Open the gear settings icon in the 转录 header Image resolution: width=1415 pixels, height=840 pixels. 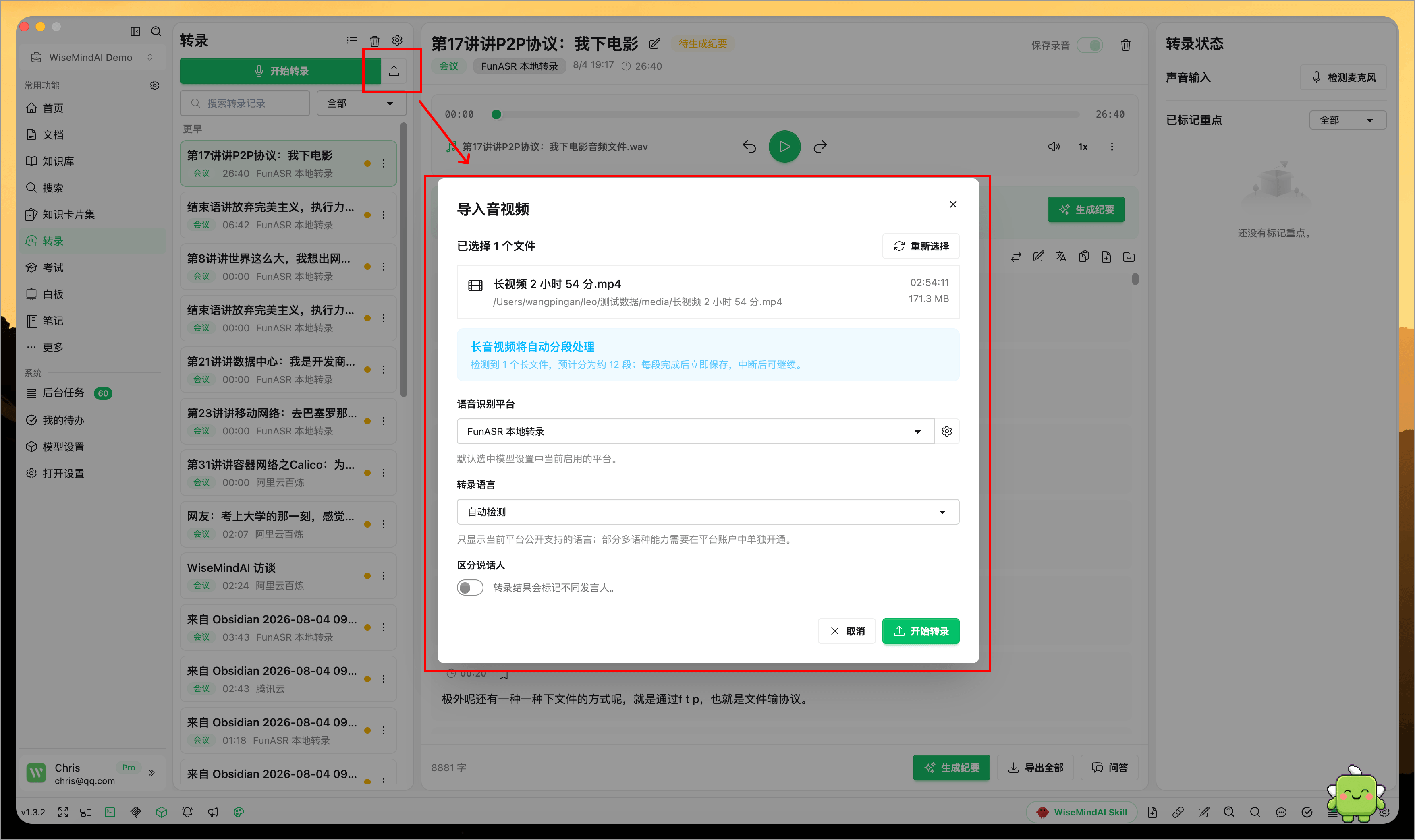(x=398, y=41)
